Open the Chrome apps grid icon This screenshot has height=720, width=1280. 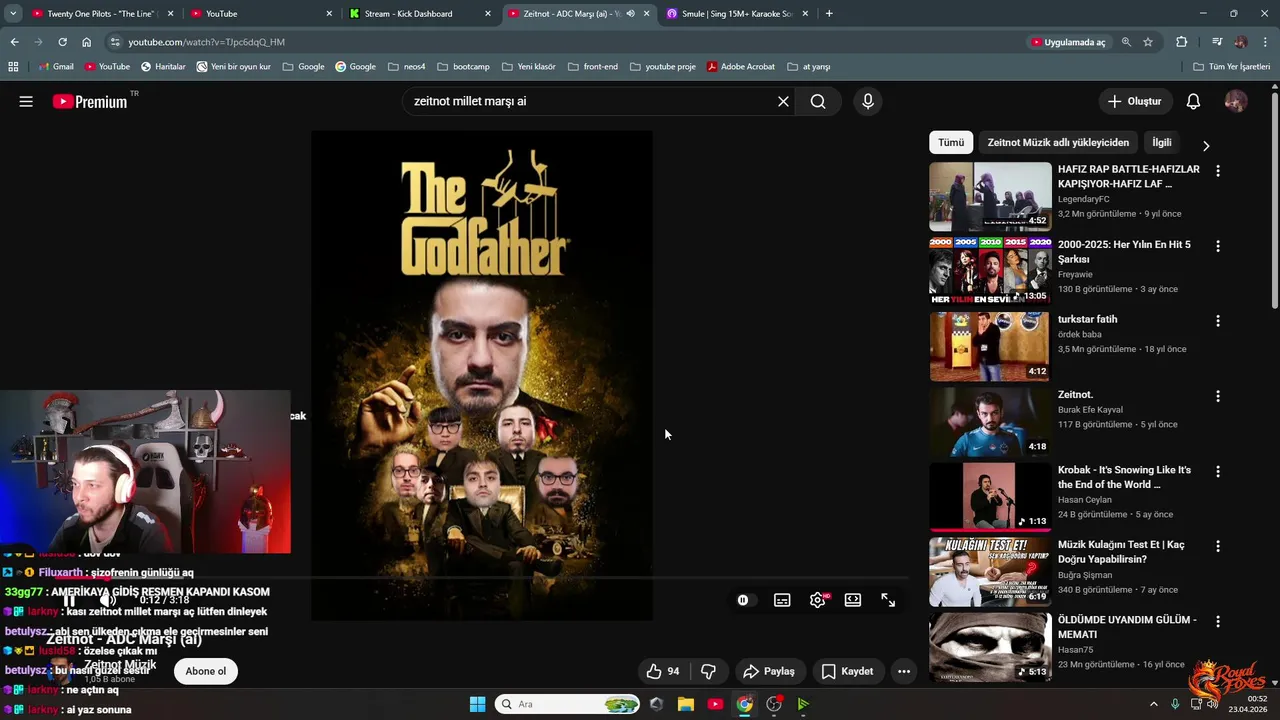pos(13,67)
